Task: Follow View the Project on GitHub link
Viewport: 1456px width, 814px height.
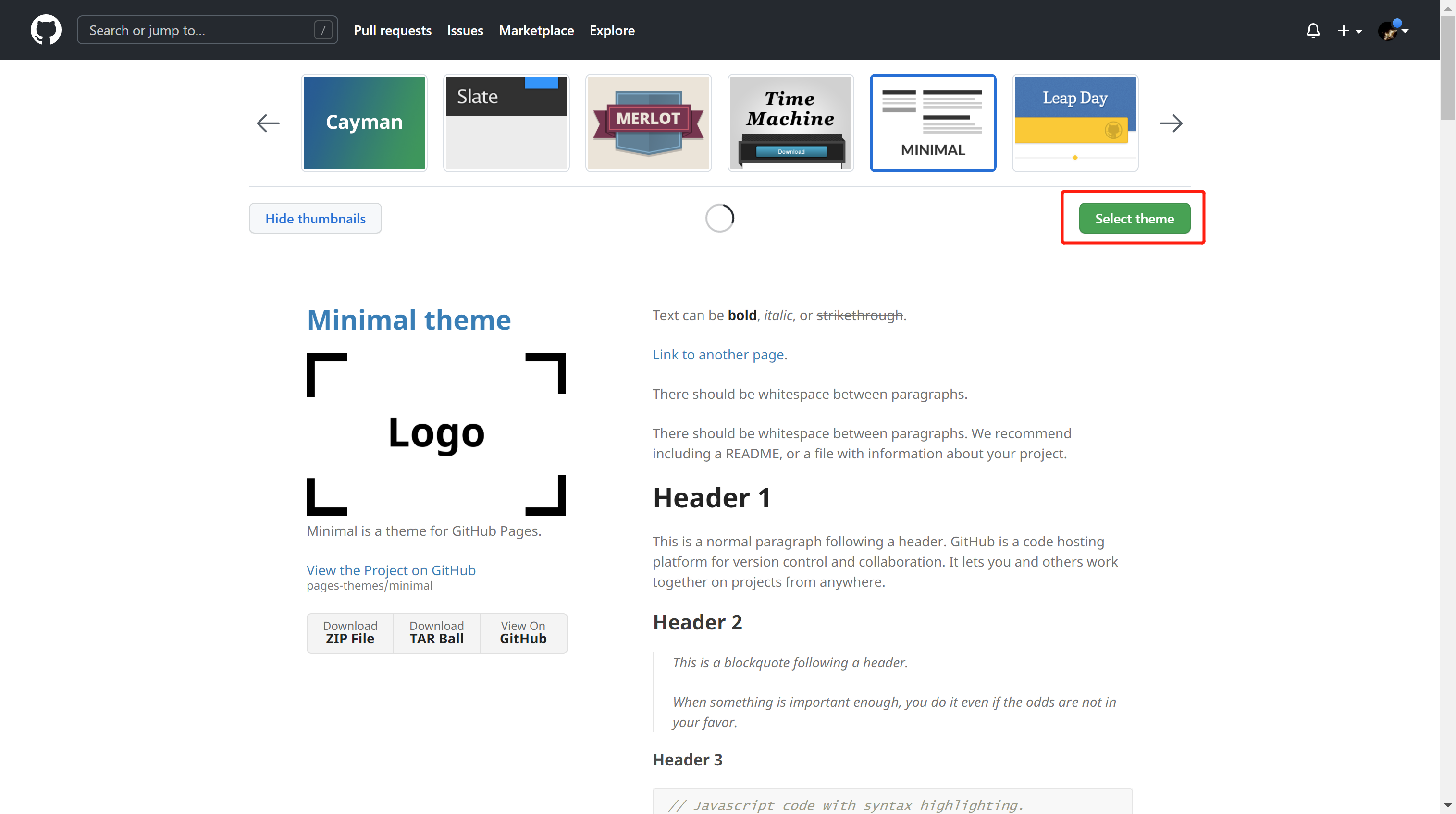Action: coord(391,570)
